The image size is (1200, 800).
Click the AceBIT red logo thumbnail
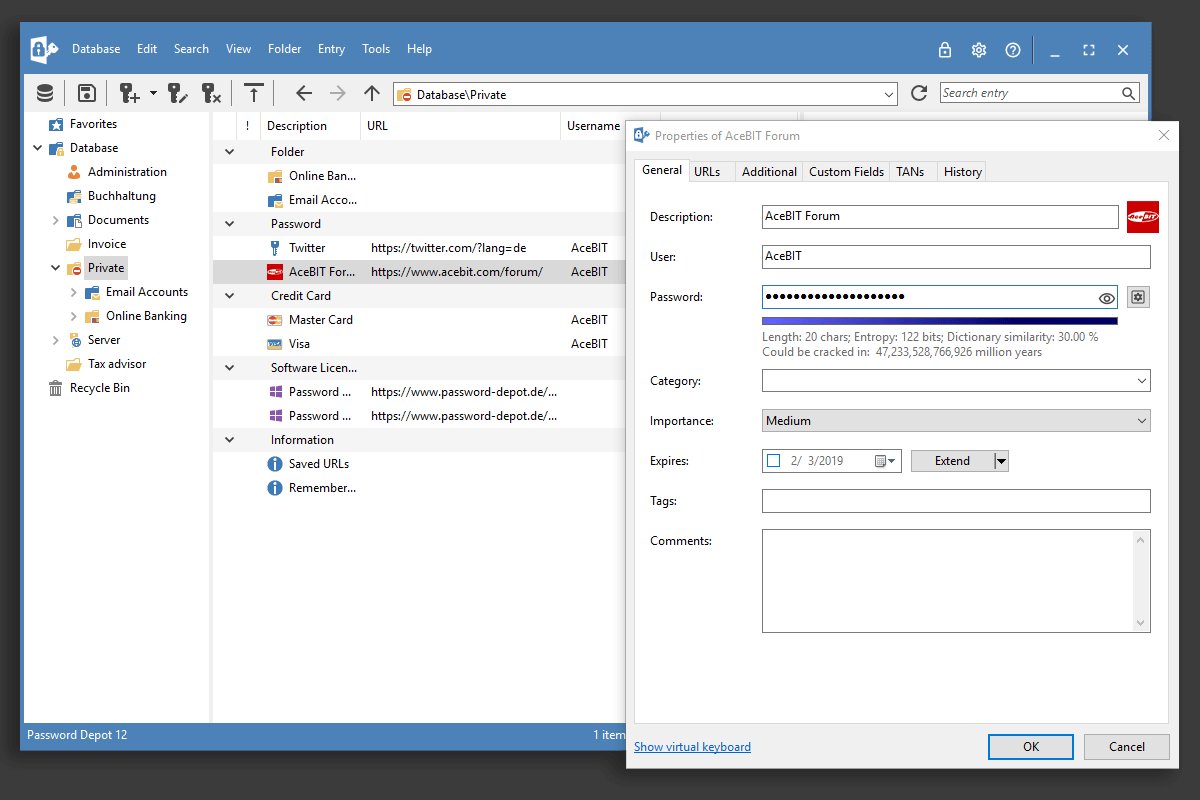[1143, 217]
